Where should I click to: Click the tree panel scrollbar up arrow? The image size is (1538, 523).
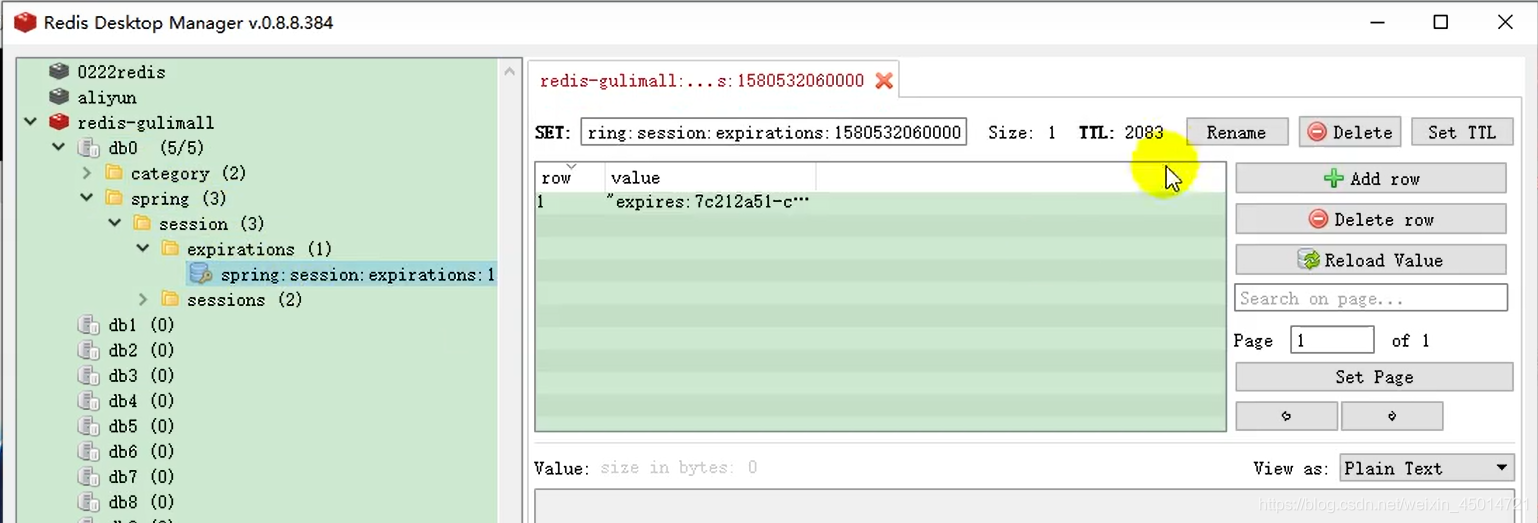[510, 72]
